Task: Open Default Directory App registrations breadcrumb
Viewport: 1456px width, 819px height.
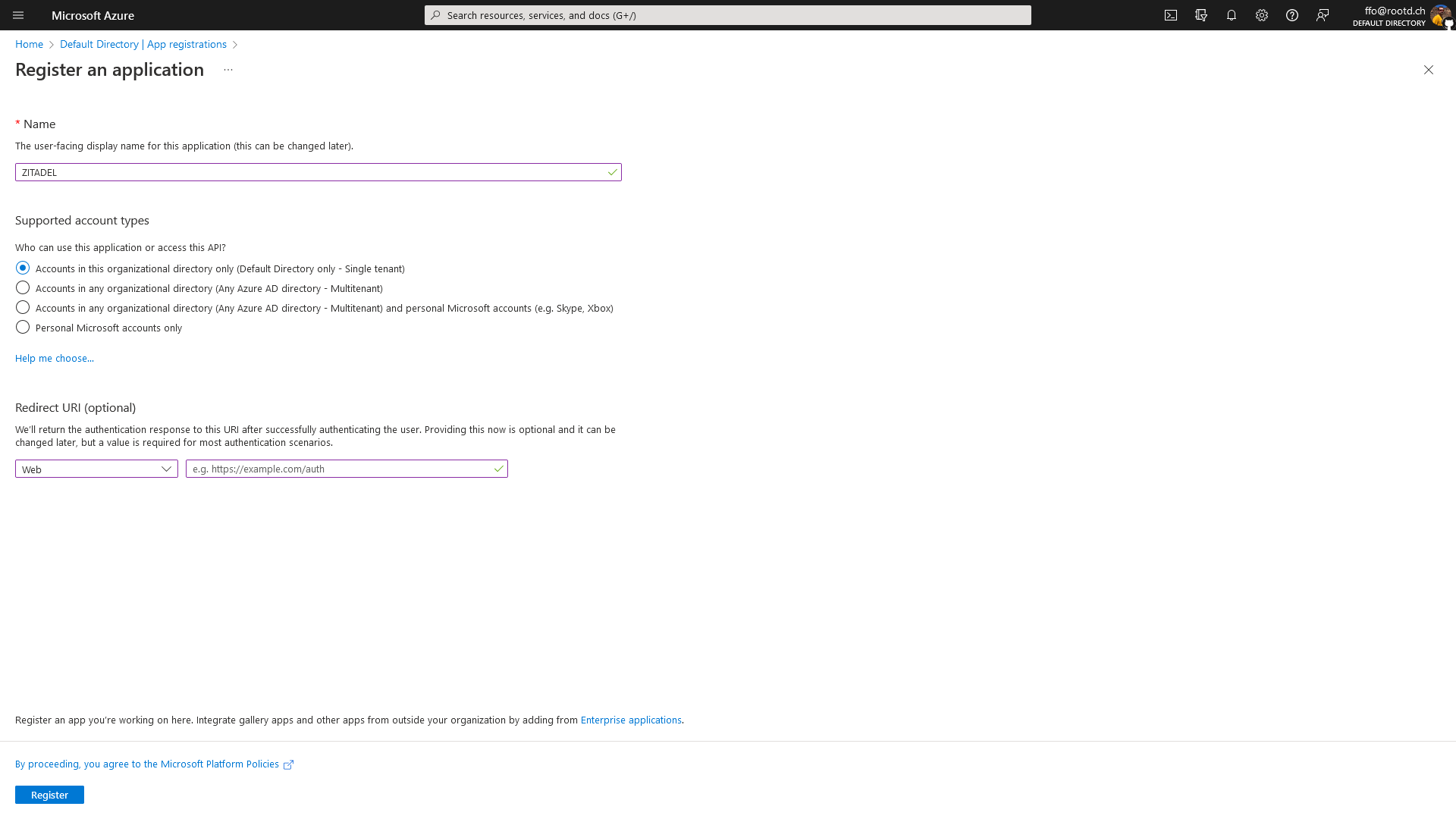Action: (143, 44)
